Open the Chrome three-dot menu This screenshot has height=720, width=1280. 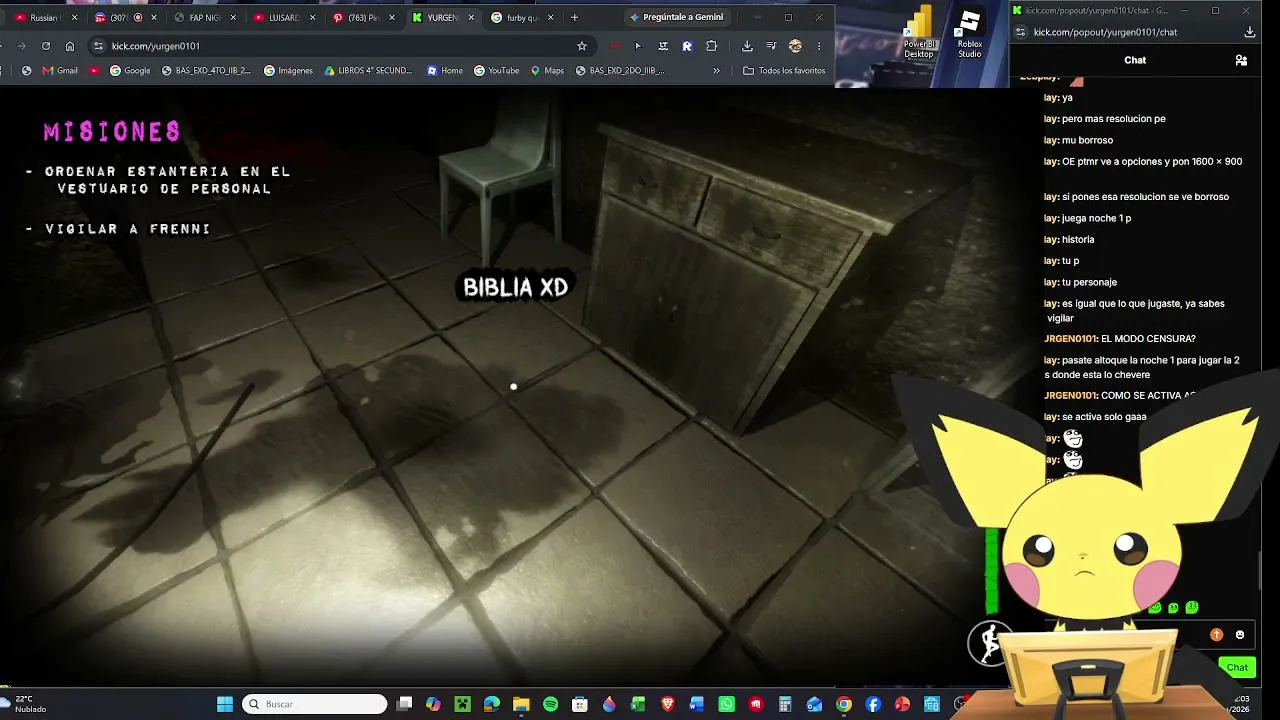pyautogui.click(x=819, y=46)
